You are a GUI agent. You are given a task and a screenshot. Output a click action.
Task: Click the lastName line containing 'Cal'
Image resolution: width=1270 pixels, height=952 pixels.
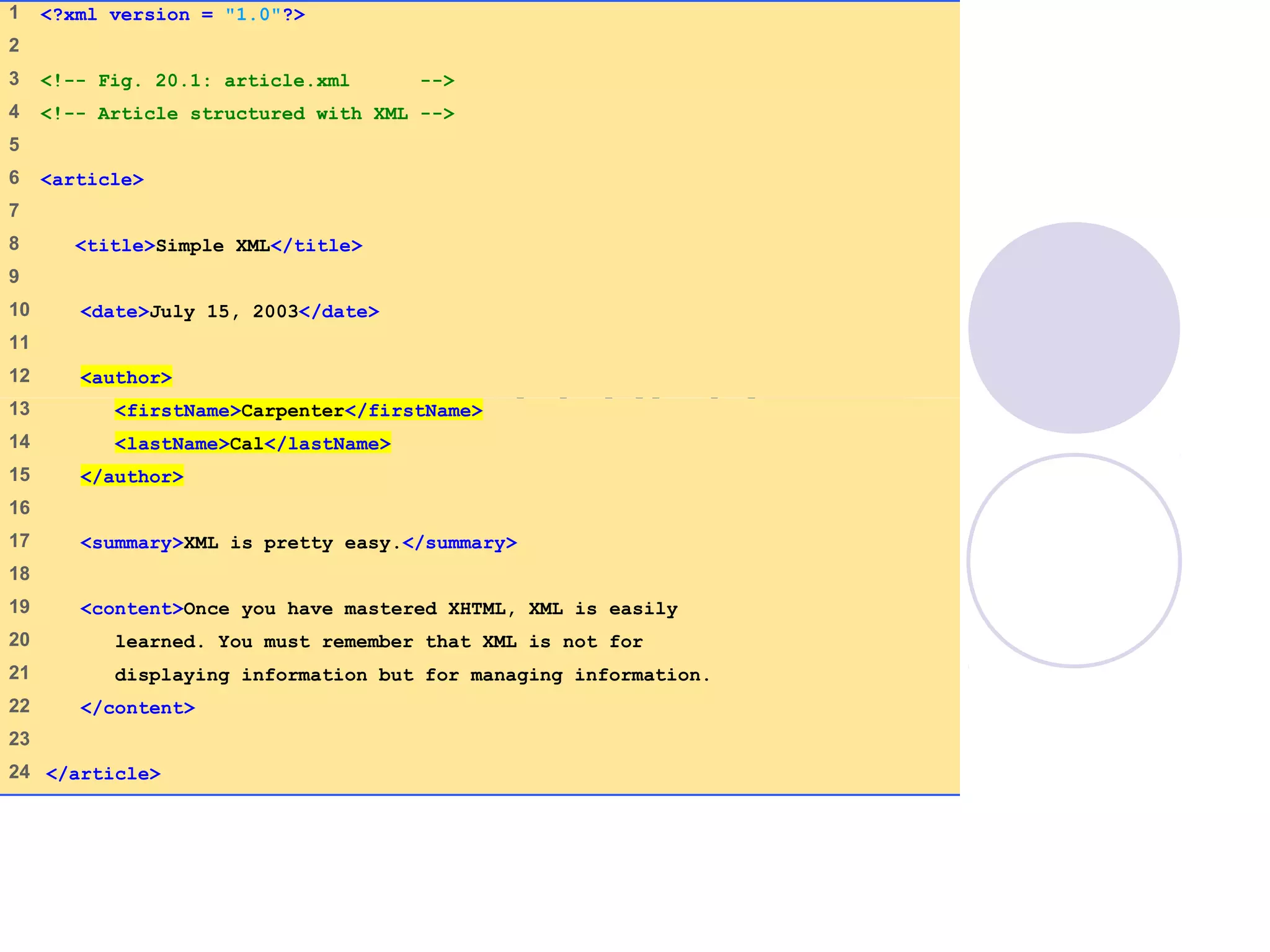tap(252, 444)
